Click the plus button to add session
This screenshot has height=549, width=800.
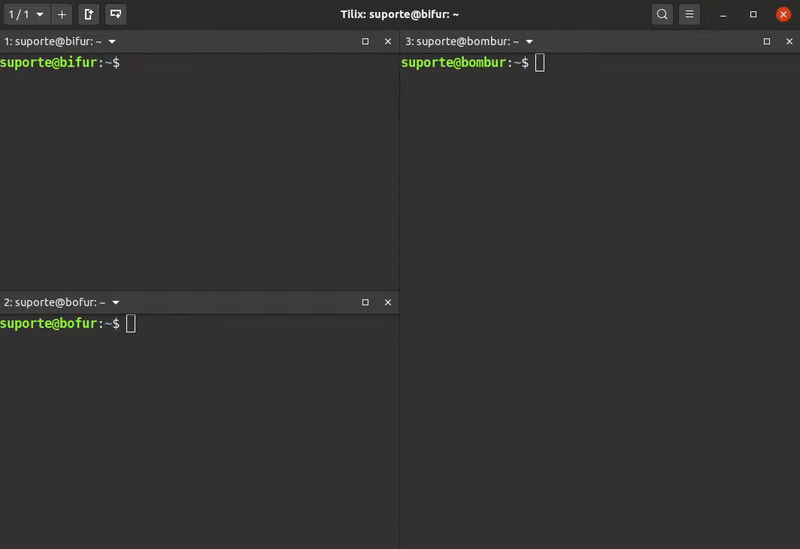[x=62, y=14]
